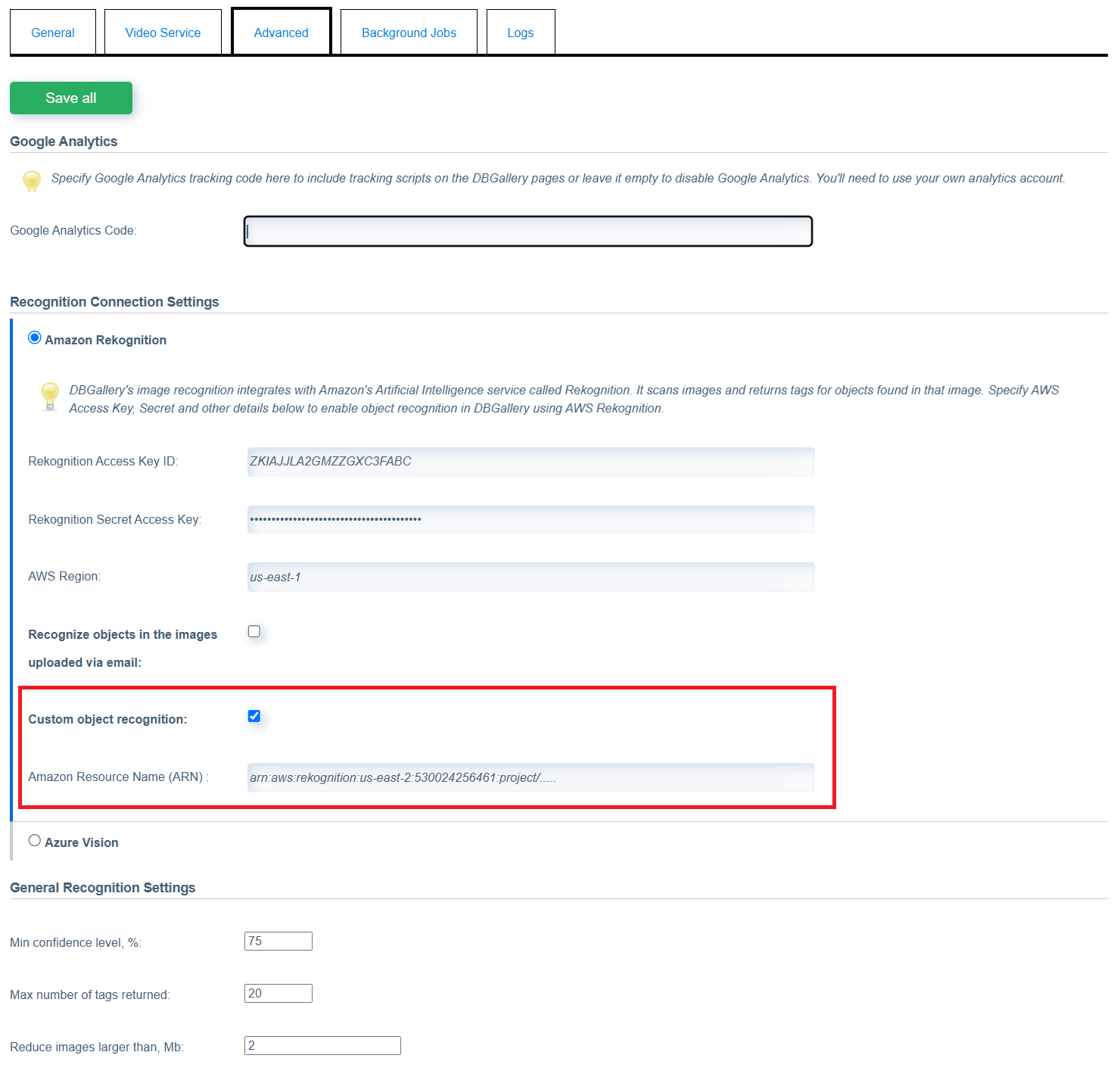1120x1077 pixels.
Task: Click the Amazon Resource Name (ARN) field
Action: (x=531, y=777)
